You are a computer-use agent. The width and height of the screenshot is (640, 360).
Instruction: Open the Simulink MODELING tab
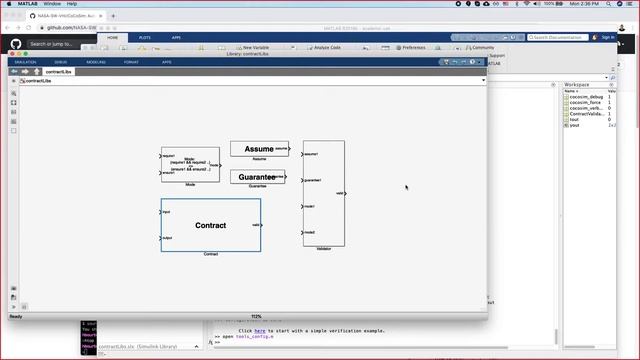tap(96, 62)
